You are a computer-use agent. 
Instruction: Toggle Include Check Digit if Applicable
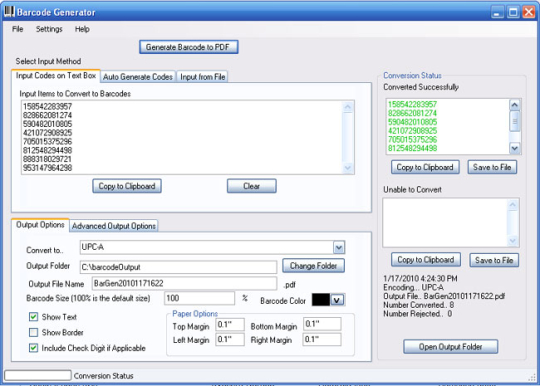(33, 348)
